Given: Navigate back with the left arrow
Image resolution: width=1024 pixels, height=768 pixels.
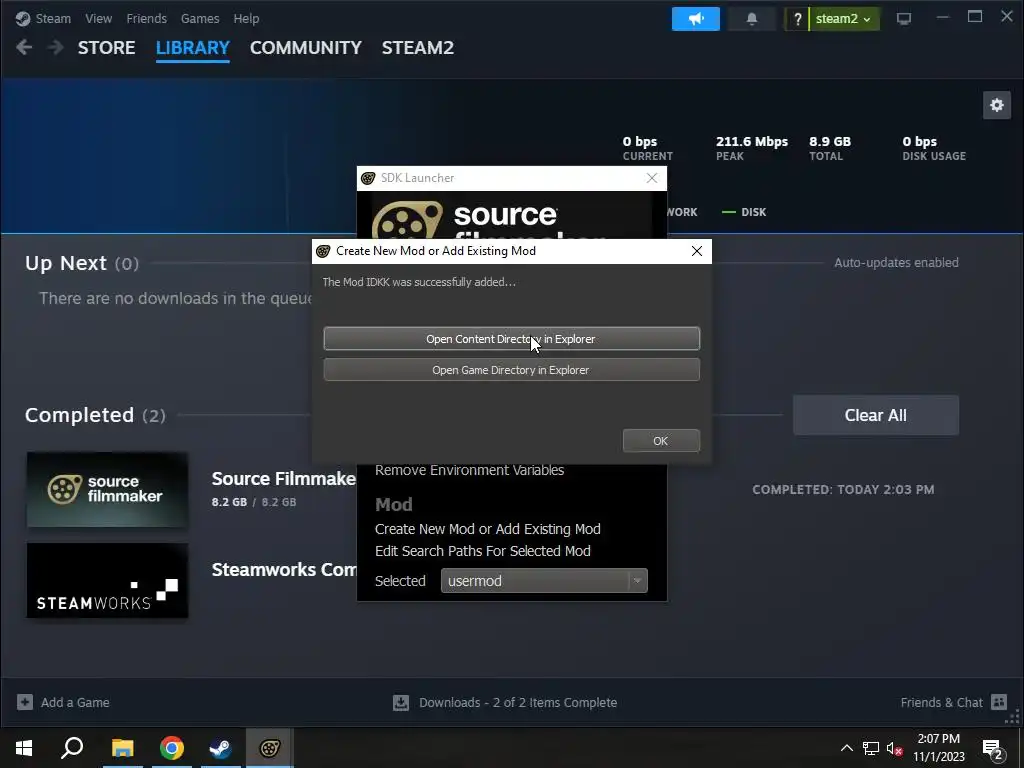Looking at the screenshot, I should (24, 47).
